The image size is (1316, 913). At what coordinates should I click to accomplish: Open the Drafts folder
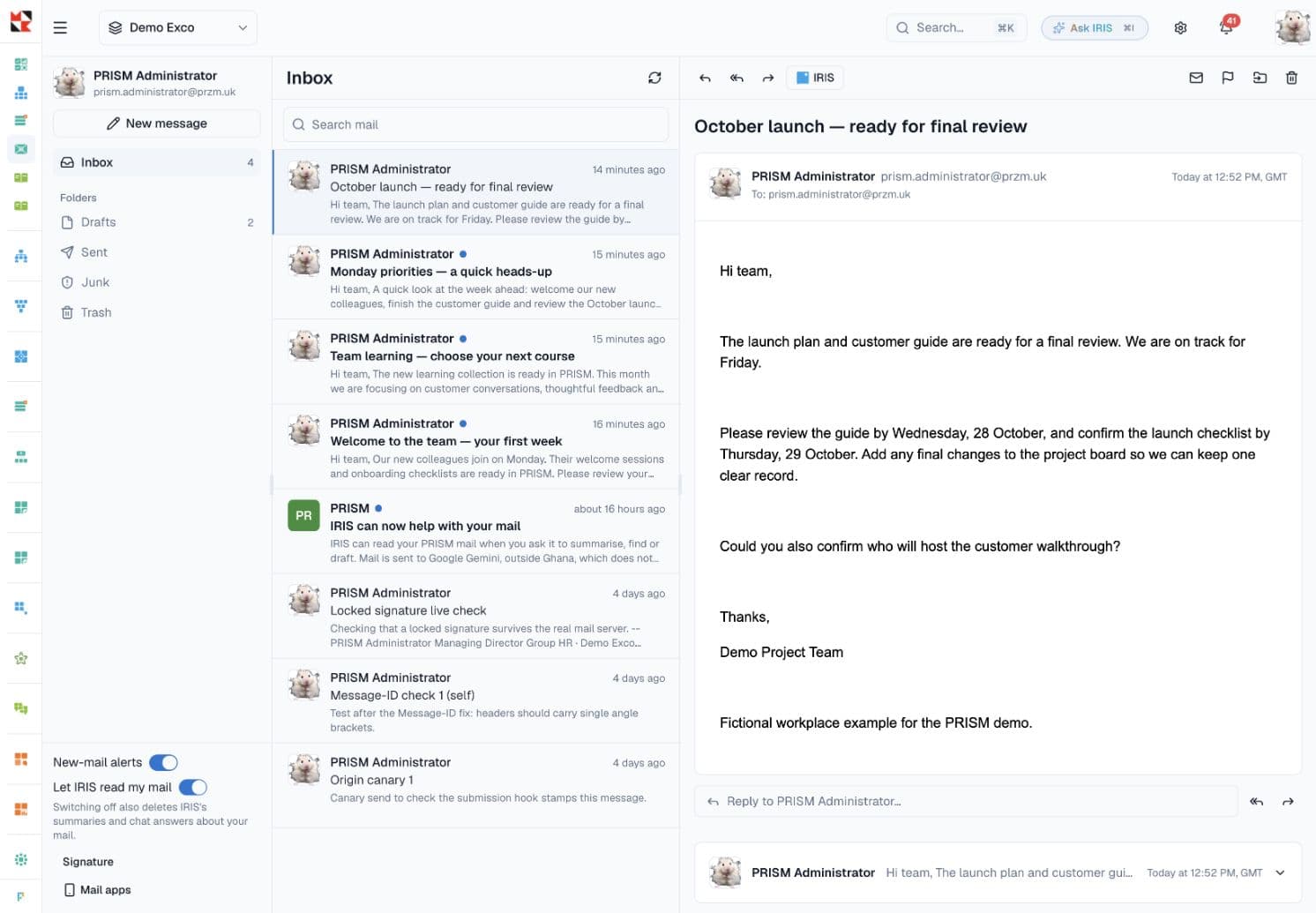tap(157, 222)
